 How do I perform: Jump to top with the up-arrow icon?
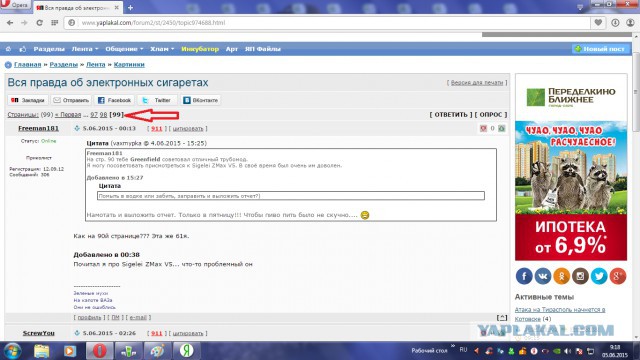(x=502, y=317)
